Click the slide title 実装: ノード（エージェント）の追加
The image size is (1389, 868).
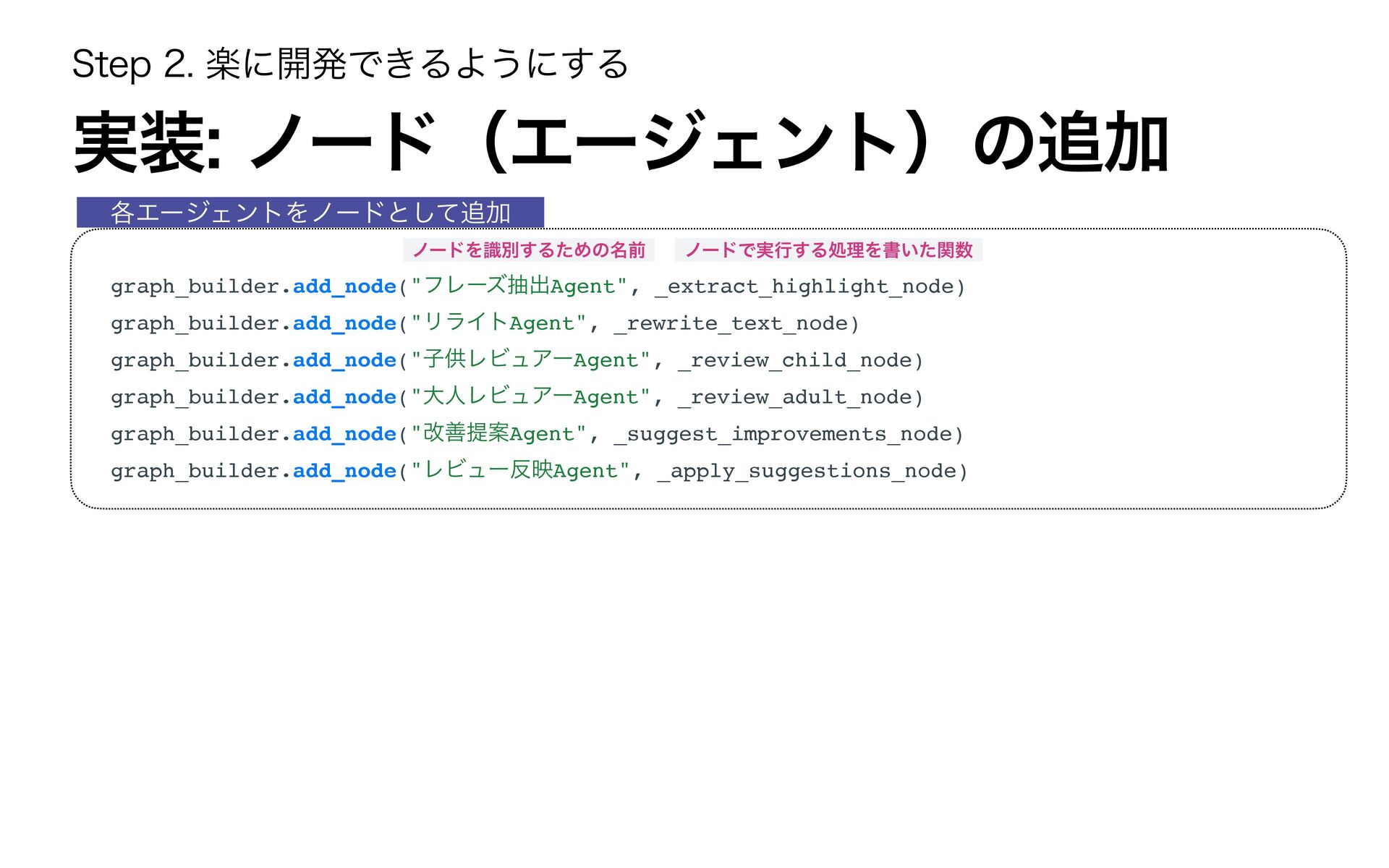pyautogui.click(x=621, y=142)
